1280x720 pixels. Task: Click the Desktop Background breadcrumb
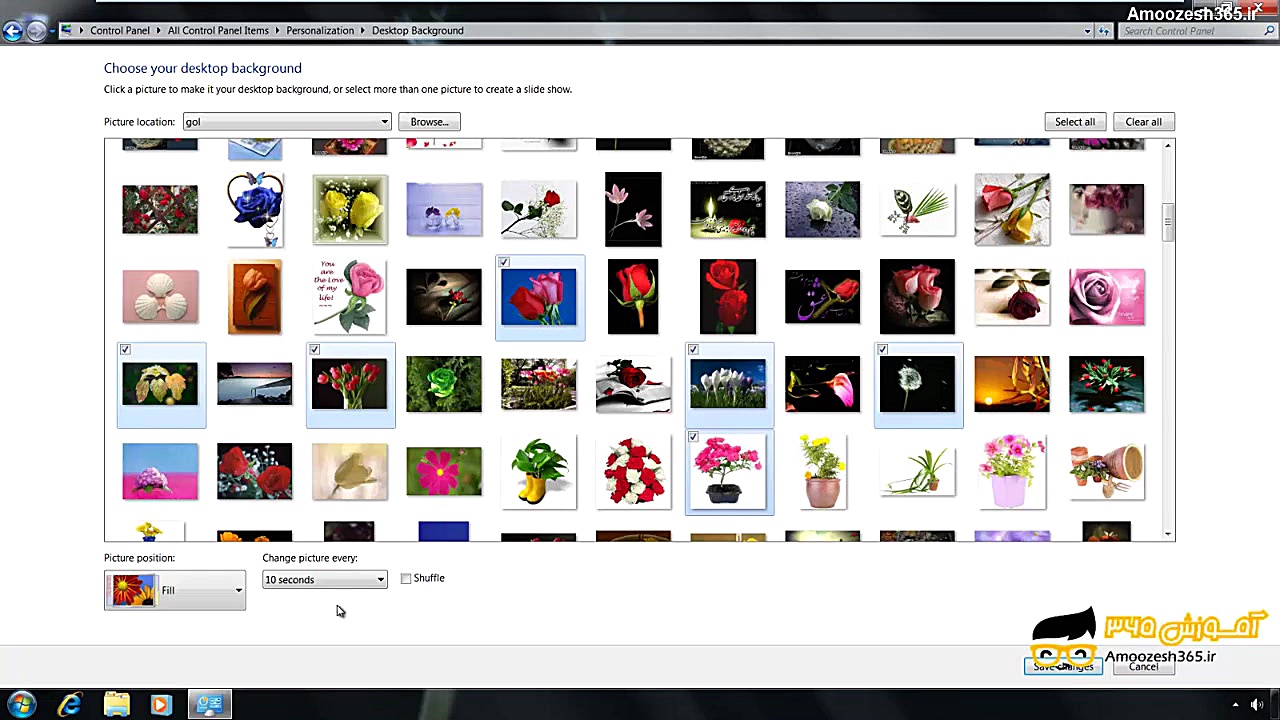[x=418, y=31]
